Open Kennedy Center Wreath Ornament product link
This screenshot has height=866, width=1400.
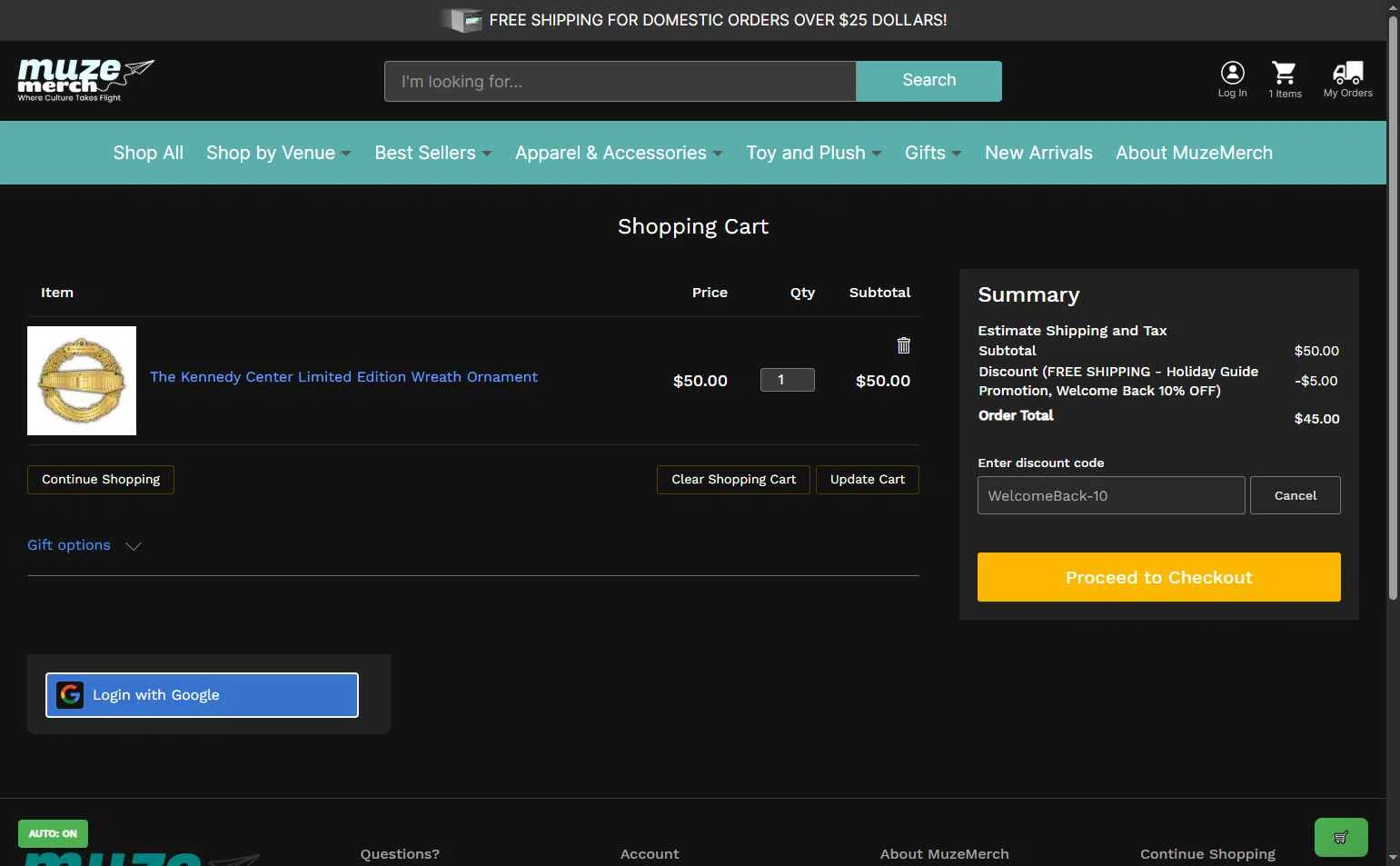click(x=343, y=377)
